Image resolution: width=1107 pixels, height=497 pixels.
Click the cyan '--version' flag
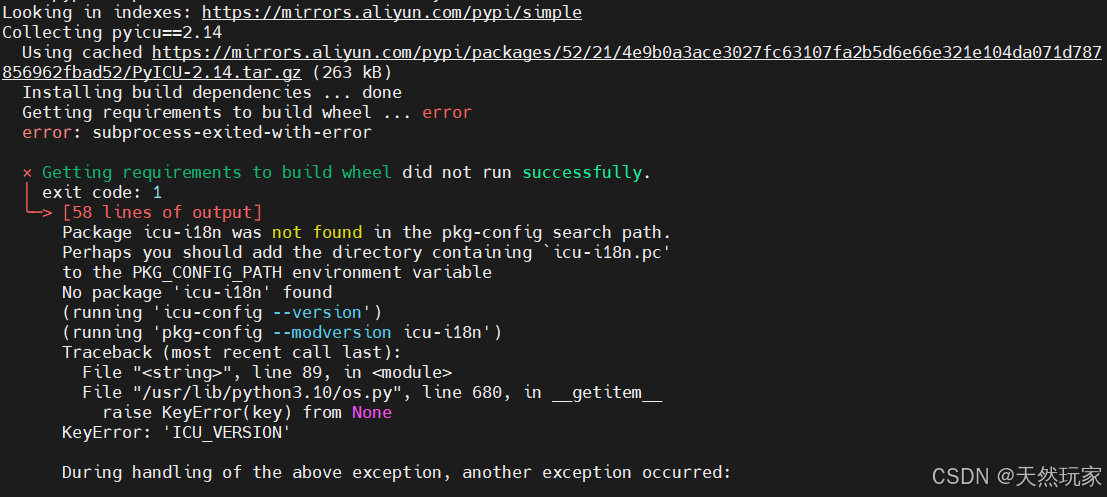(x=322, y=312)
